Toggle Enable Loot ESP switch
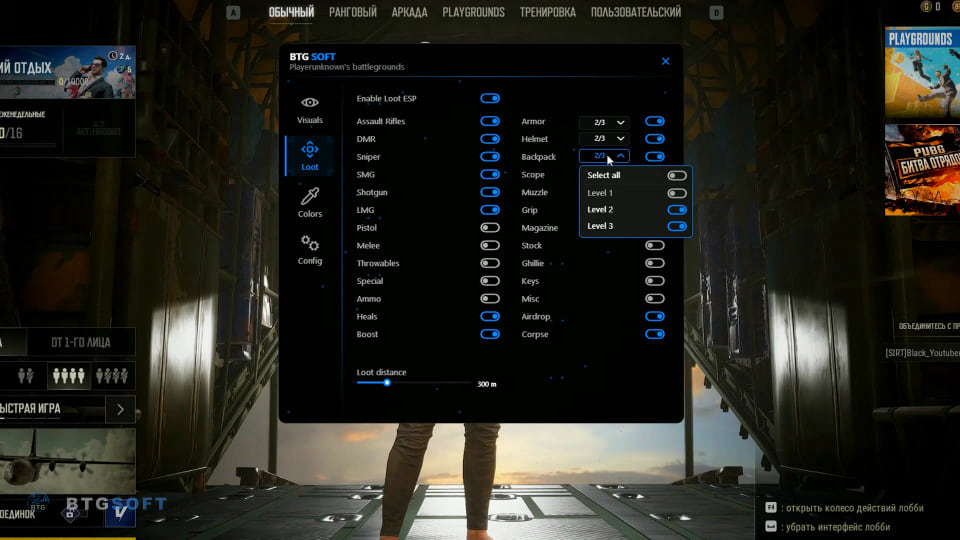 (490, 99)
